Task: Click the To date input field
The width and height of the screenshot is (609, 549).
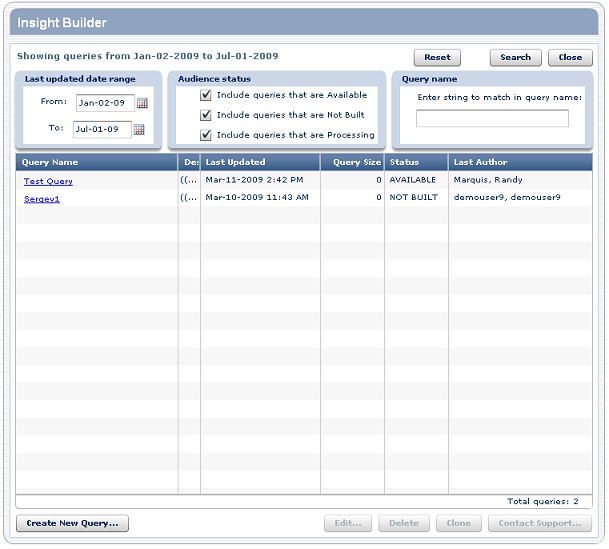Action: click(101, 129)
